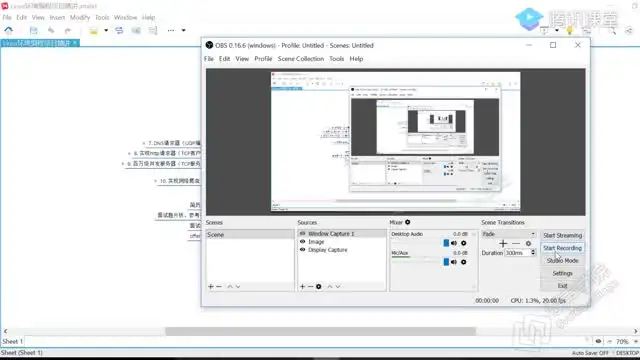The width and height of the screenshot is (640, 360).
Task: Click the Duration 300ms input field
Action: click(x=517, y=253)
